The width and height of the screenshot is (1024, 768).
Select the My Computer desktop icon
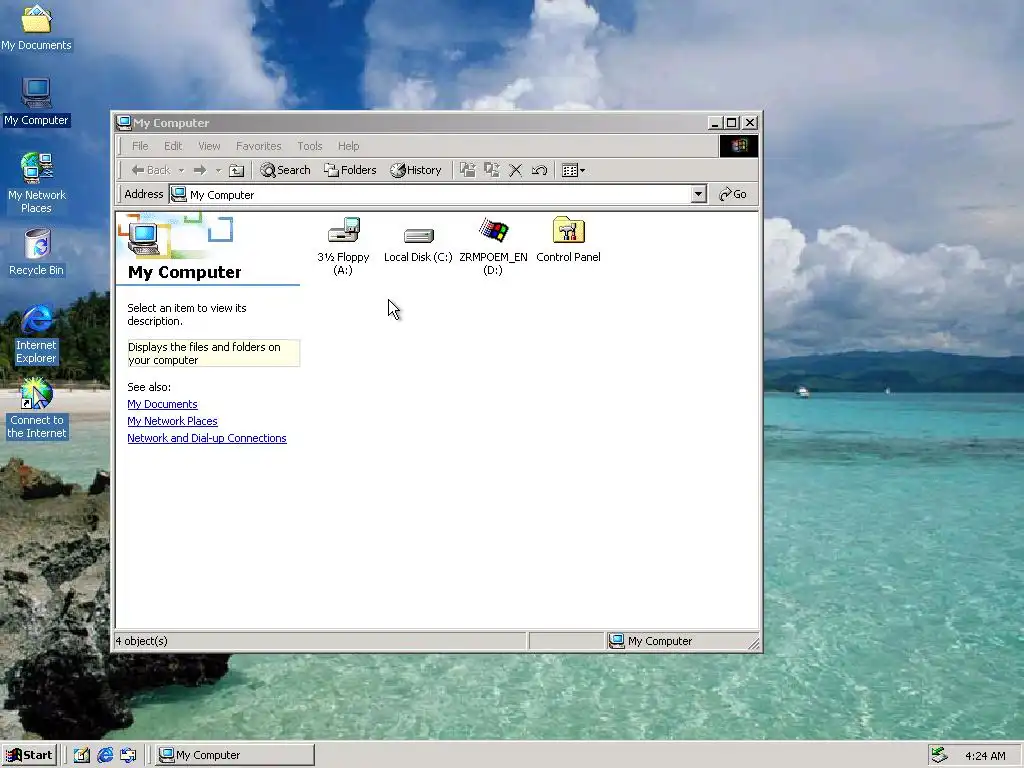click(x=37, y=102)
